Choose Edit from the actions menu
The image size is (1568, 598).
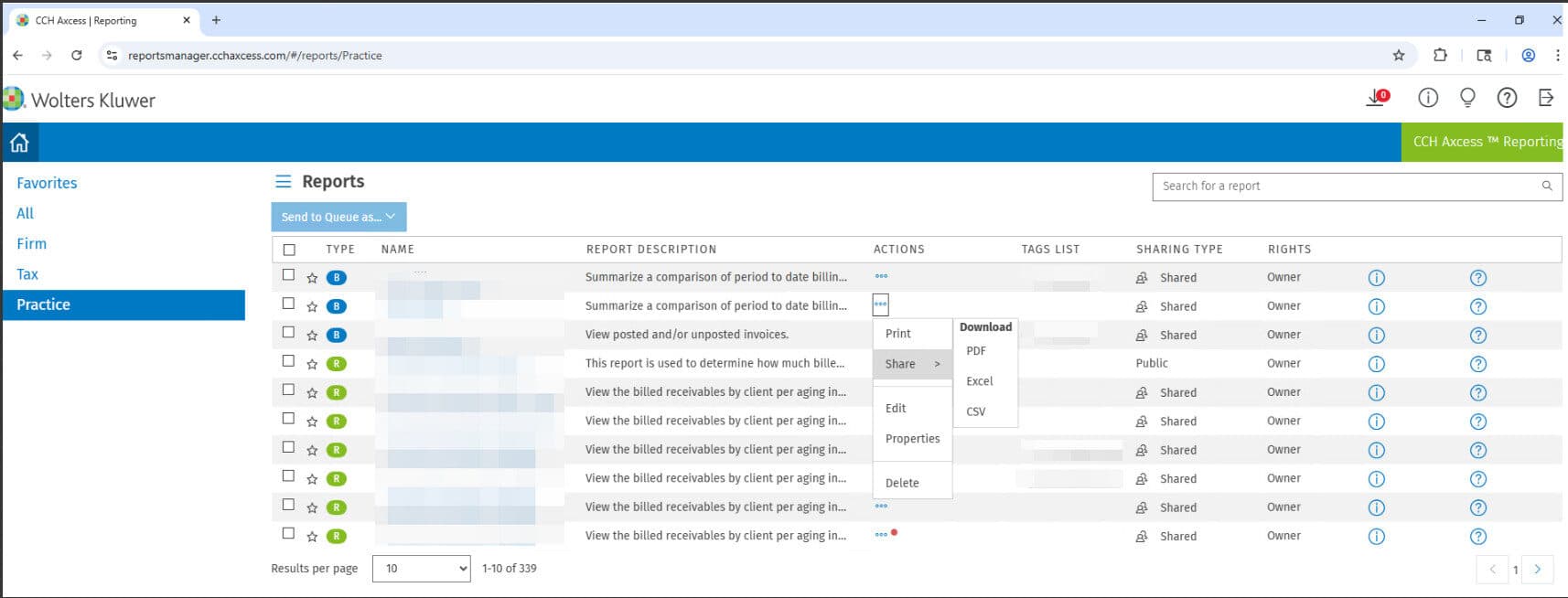coord(896,409)
